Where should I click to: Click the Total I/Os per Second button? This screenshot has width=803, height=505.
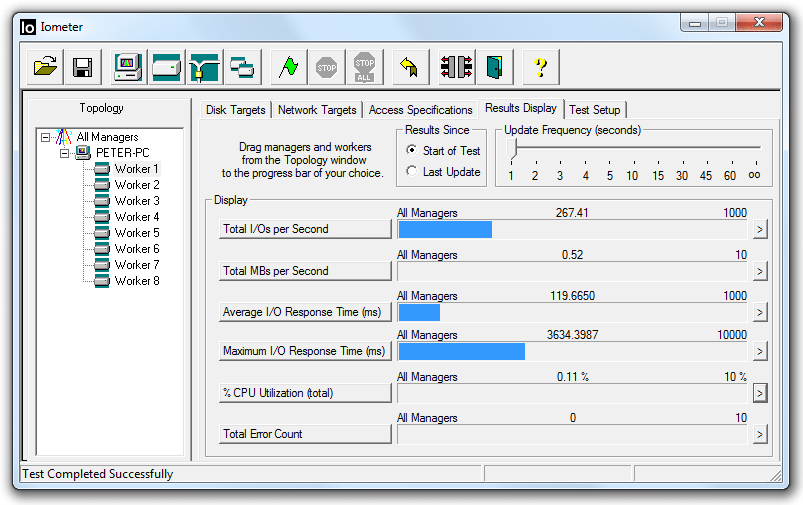tap(305, 229)
